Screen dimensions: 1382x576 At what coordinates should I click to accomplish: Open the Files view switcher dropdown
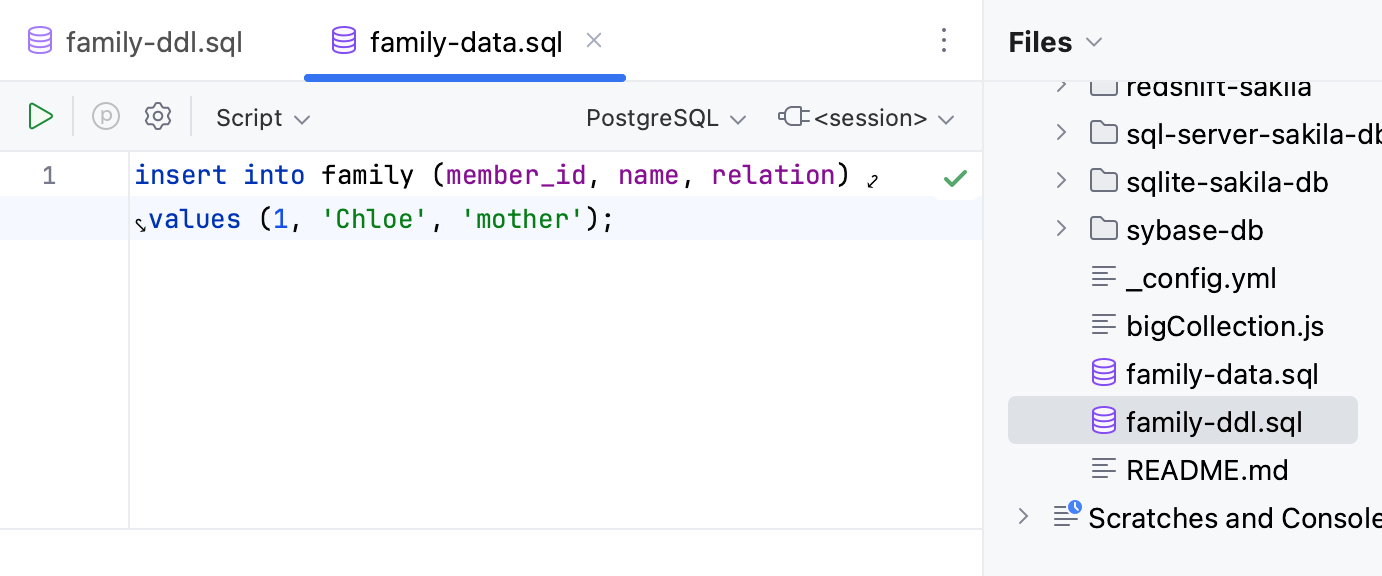pos(1092,42)
